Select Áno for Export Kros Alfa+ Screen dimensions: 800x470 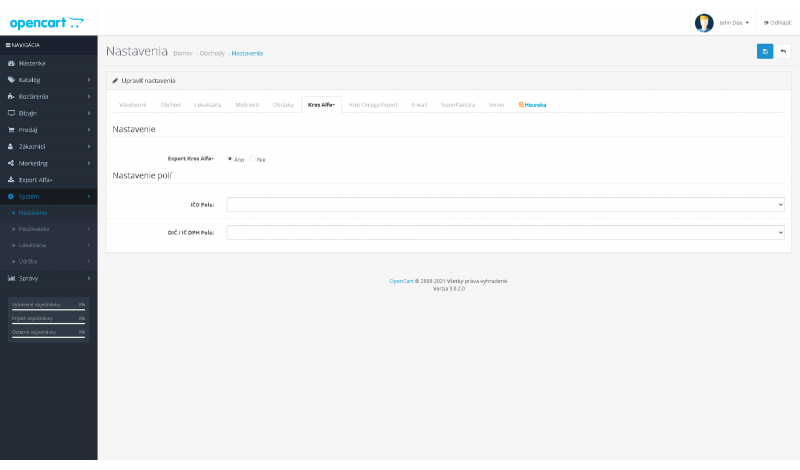pos(230,159)
